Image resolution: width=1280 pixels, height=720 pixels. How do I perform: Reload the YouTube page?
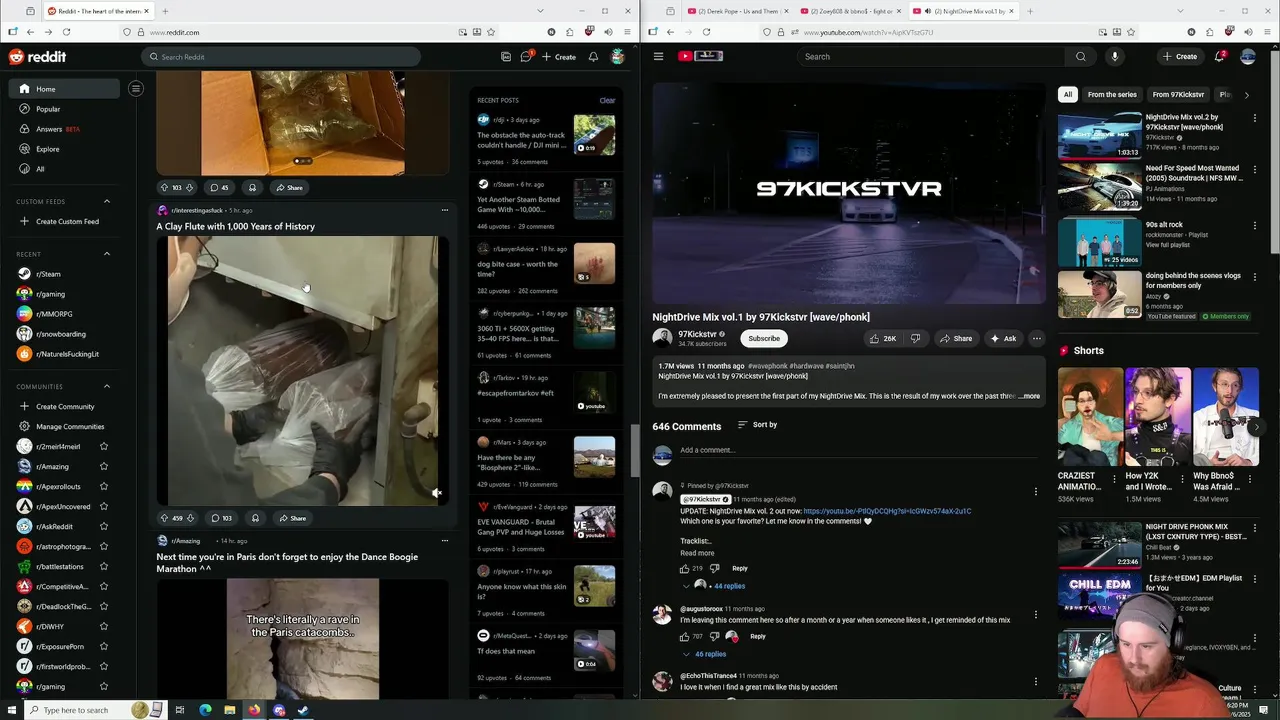click(x=706, y=32)
